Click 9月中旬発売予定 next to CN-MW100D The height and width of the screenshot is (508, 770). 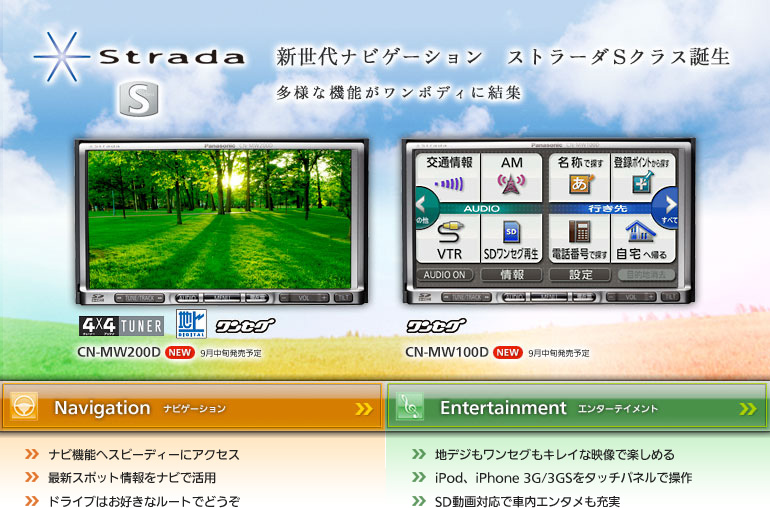[559, 353]
